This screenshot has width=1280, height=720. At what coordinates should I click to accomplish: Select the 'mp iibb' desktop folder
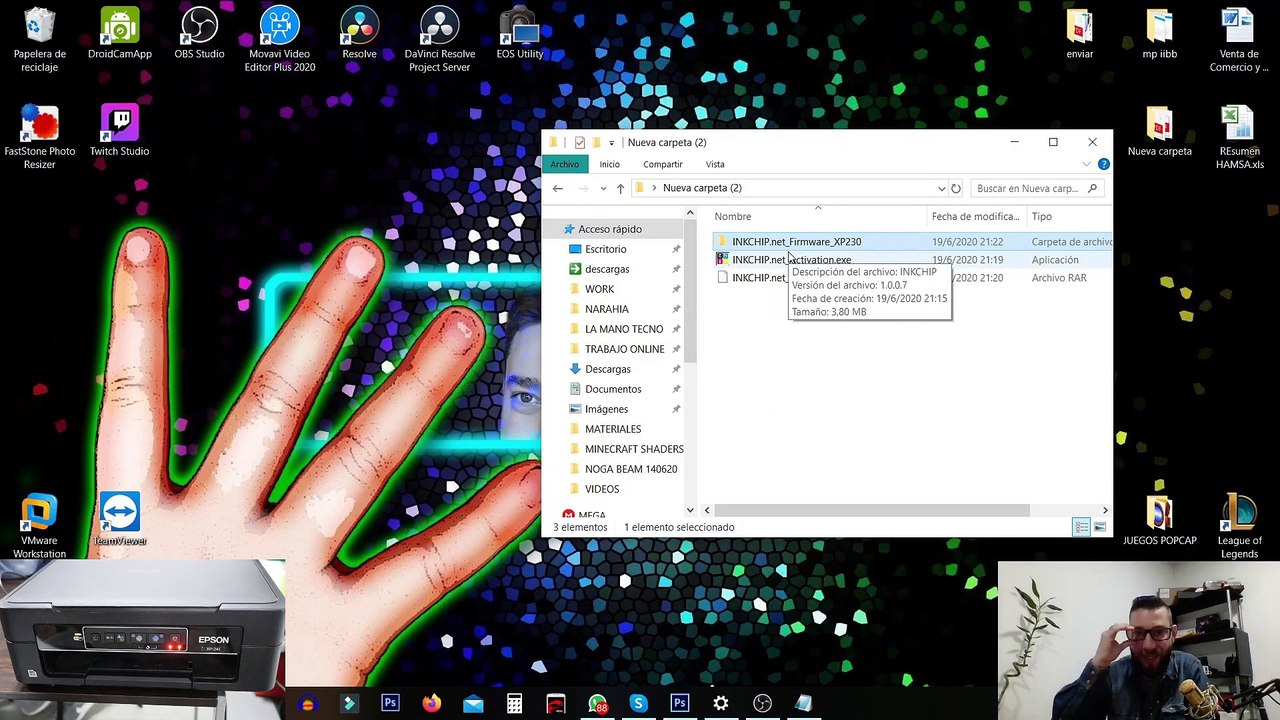point(1159,34)
